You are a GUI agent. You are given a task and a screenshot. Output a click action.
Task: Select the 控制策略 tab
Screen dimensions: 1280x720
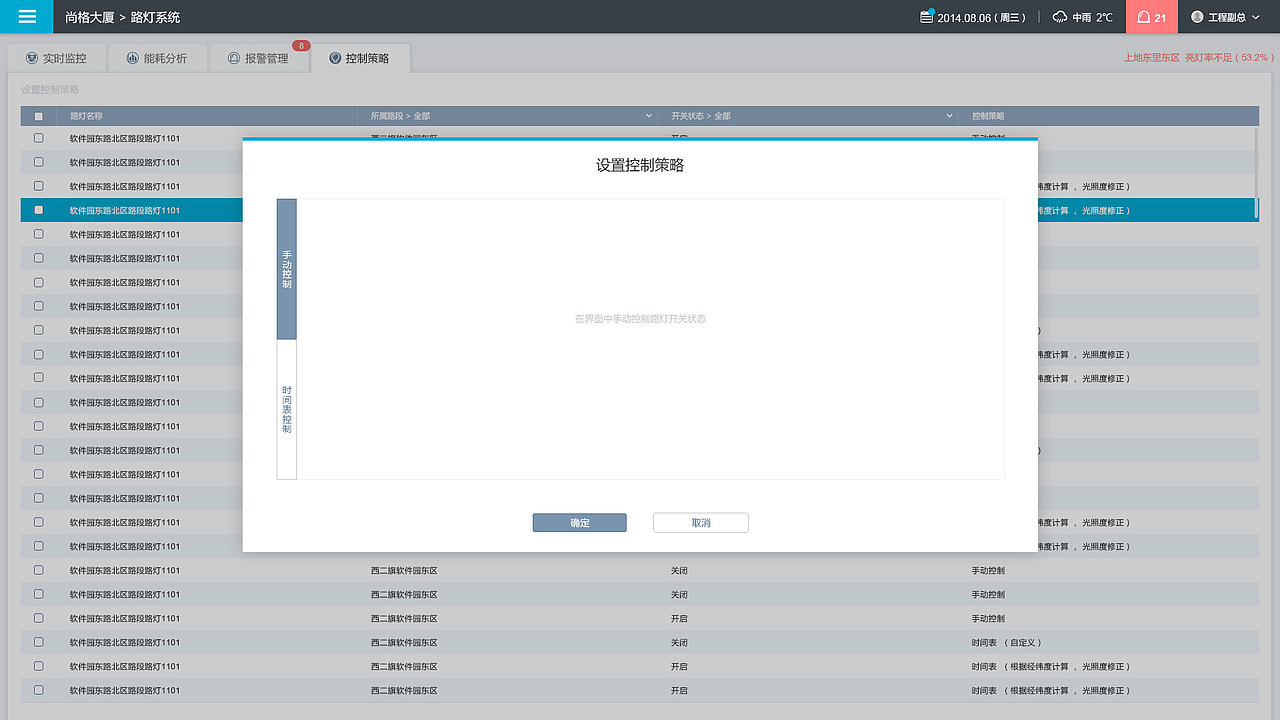coord(360,58)
